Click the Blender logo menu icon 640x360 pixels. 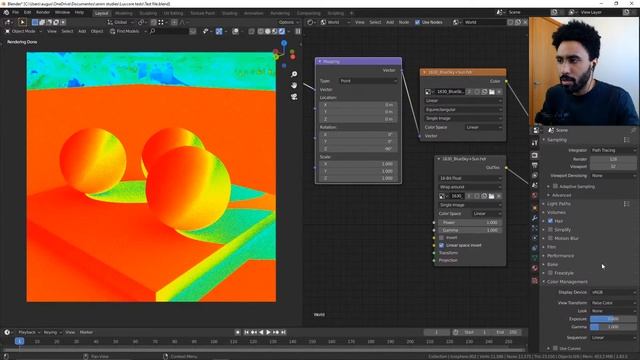tap(6, 13)
